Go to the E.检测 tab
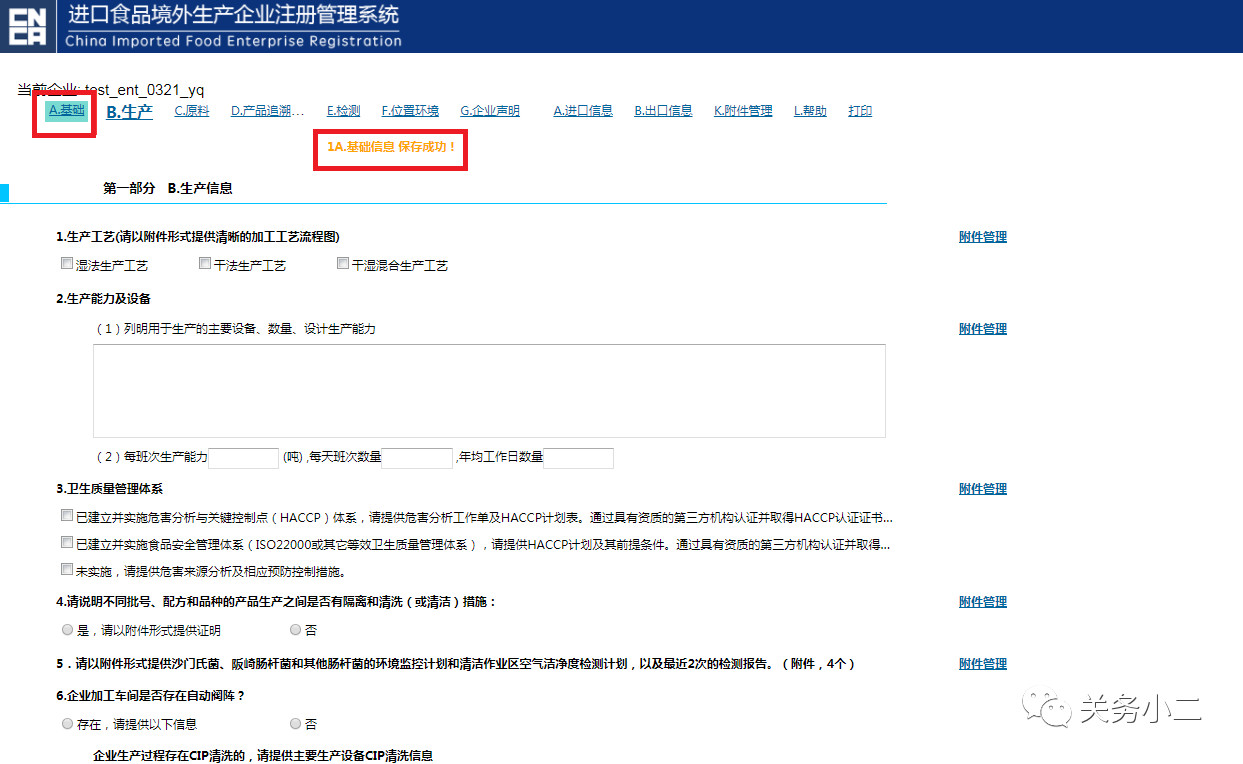Image resolution: width=1243 pixels, height=764 pixels. 343,111
